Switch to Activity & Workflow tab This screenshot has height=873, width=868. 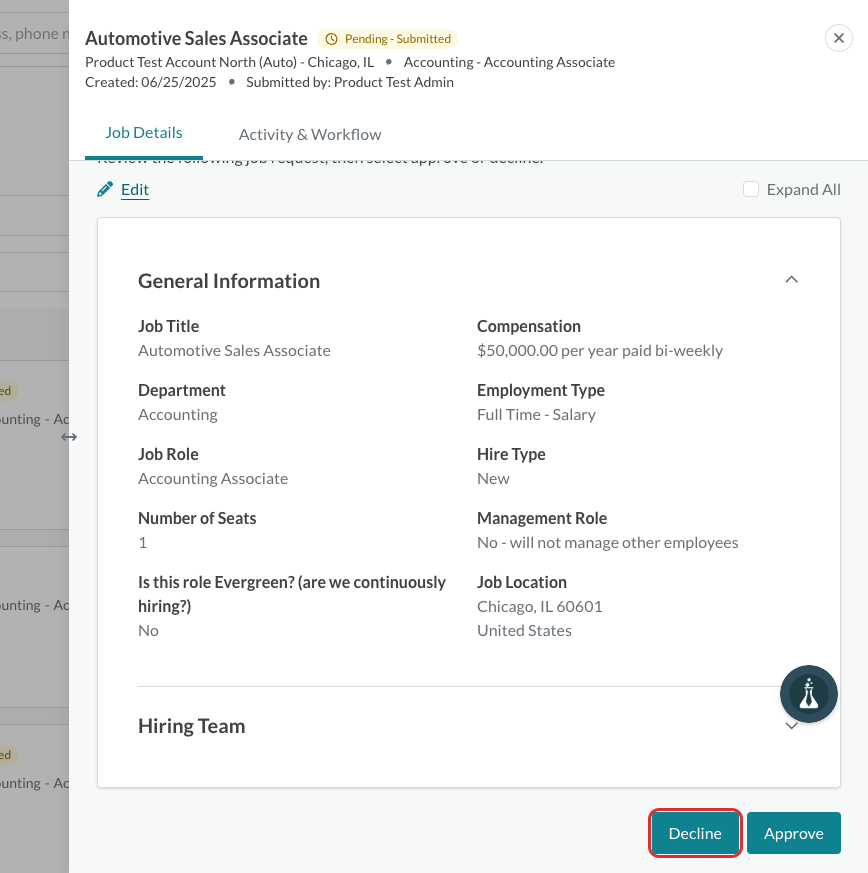click(x=310, y=134)
